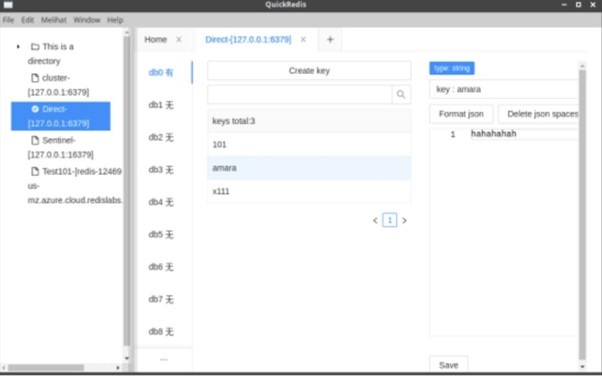Image resolution: width=602 pixels, height=376 pixels.
Task: Click the value text 'hahahahah' in editor
Action: 493,134
